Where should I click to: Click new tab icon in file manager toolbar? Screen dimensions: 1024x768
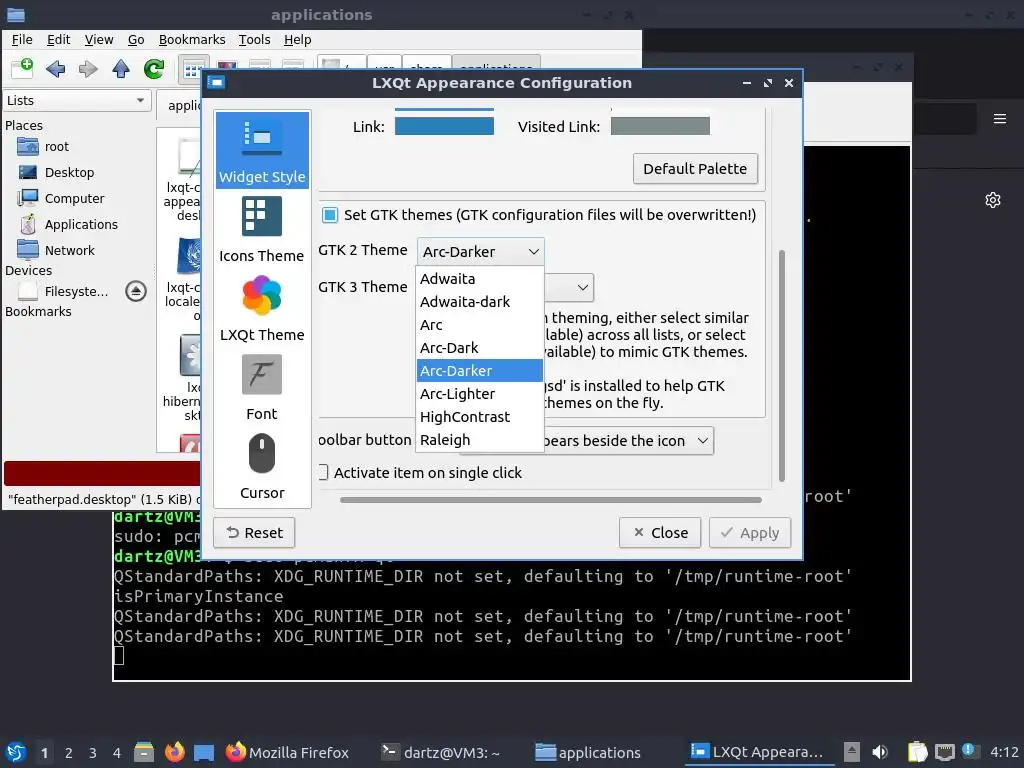[22, 68]
